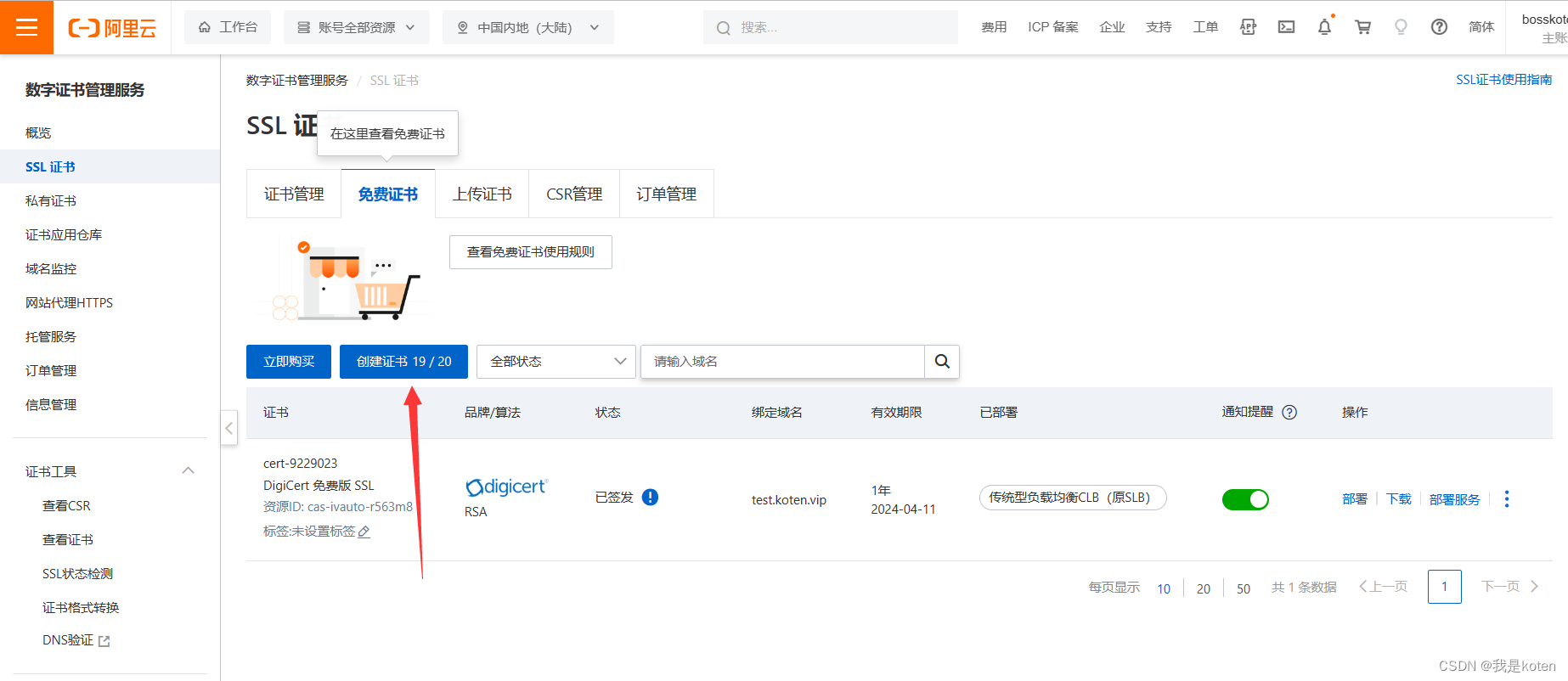Open the 企业 top menu
1568x681 pixels.
pos(1112,27)
